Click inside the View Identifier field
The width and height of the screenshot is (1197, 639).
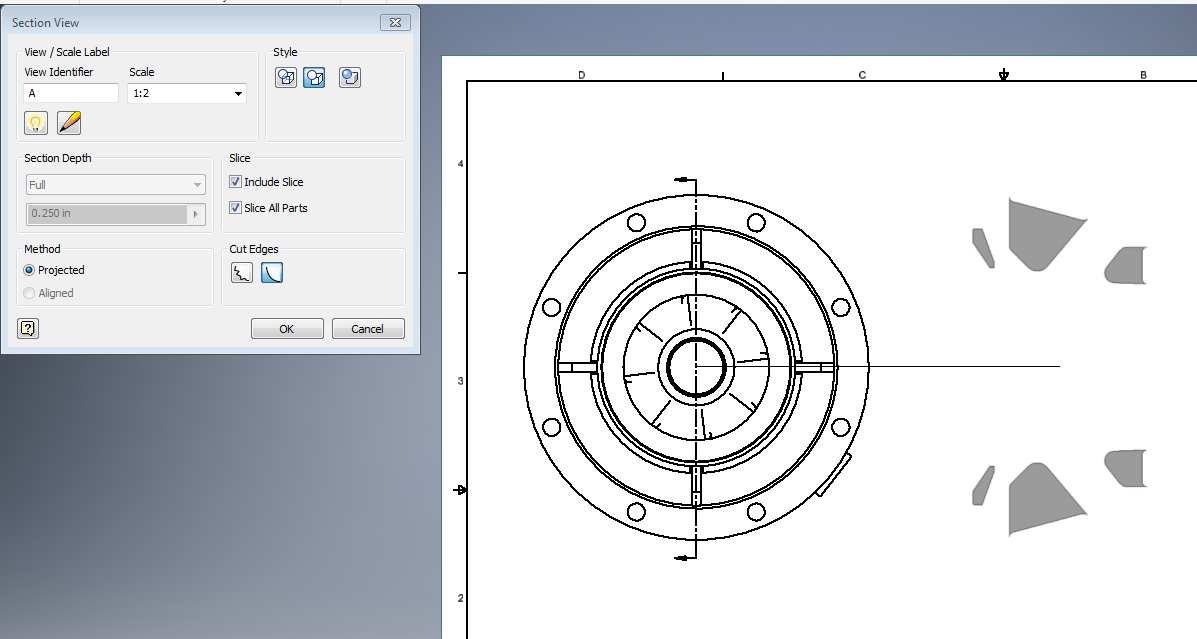click(x=70, y=92)
